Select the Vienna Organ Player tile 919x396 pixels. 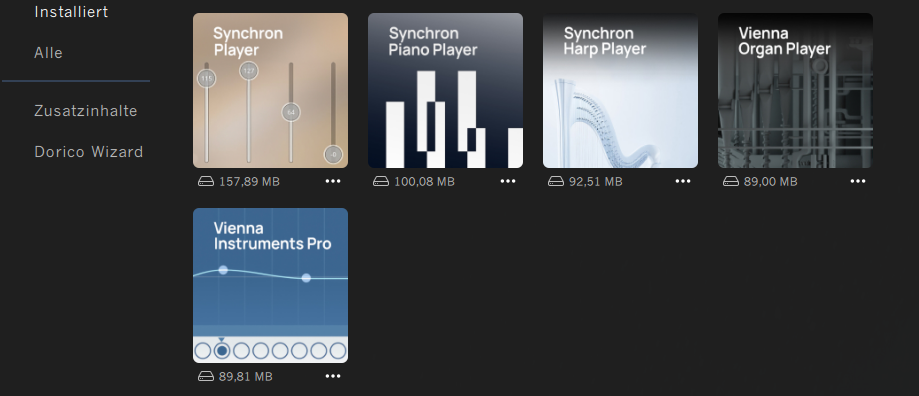(x=795, y=90)
